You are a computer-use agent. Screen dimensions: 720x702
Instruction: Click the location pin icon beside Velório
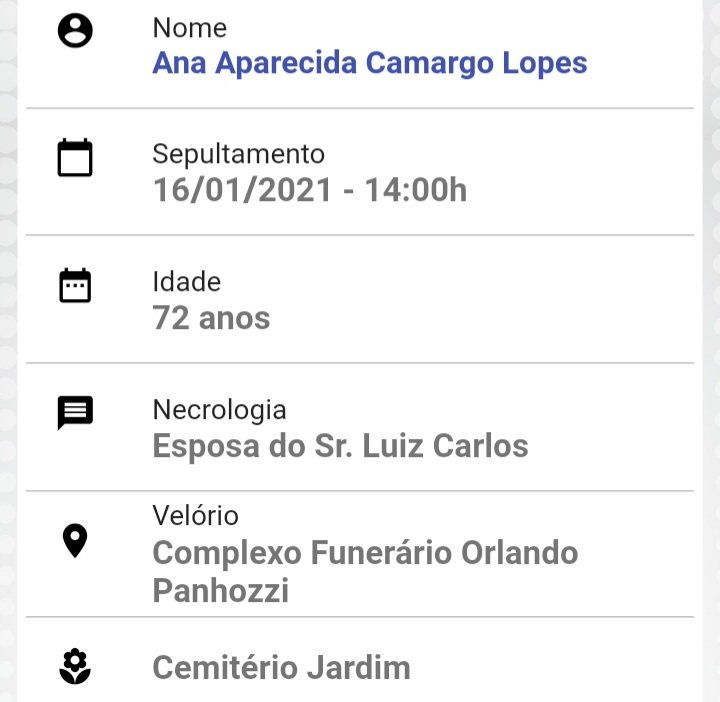click(75, 540)
